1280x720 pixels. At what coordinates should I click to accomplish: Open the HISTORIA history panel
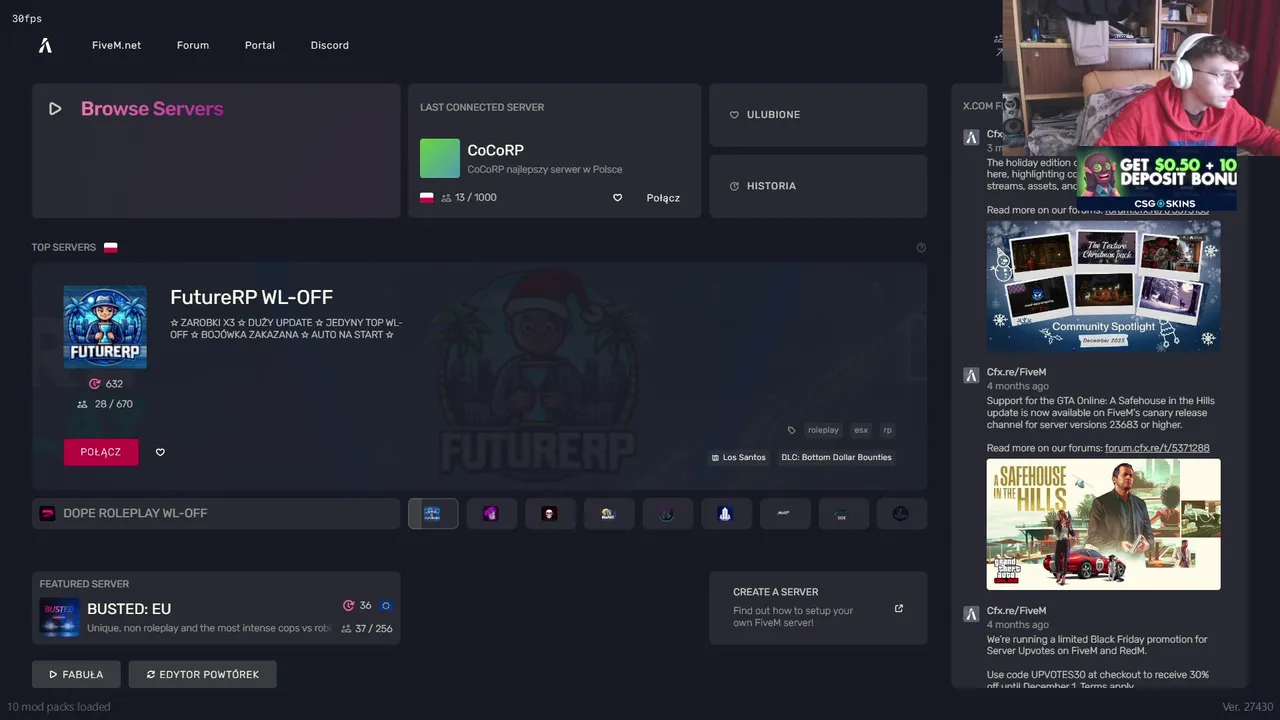tap(818, 186)
